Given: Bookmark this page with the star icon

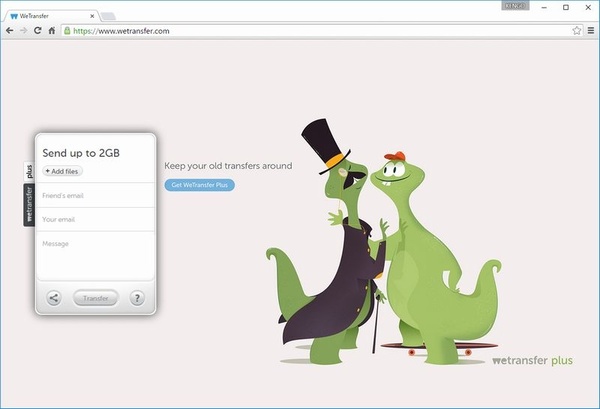Looking at the screenshot, I should pos(576,31).
